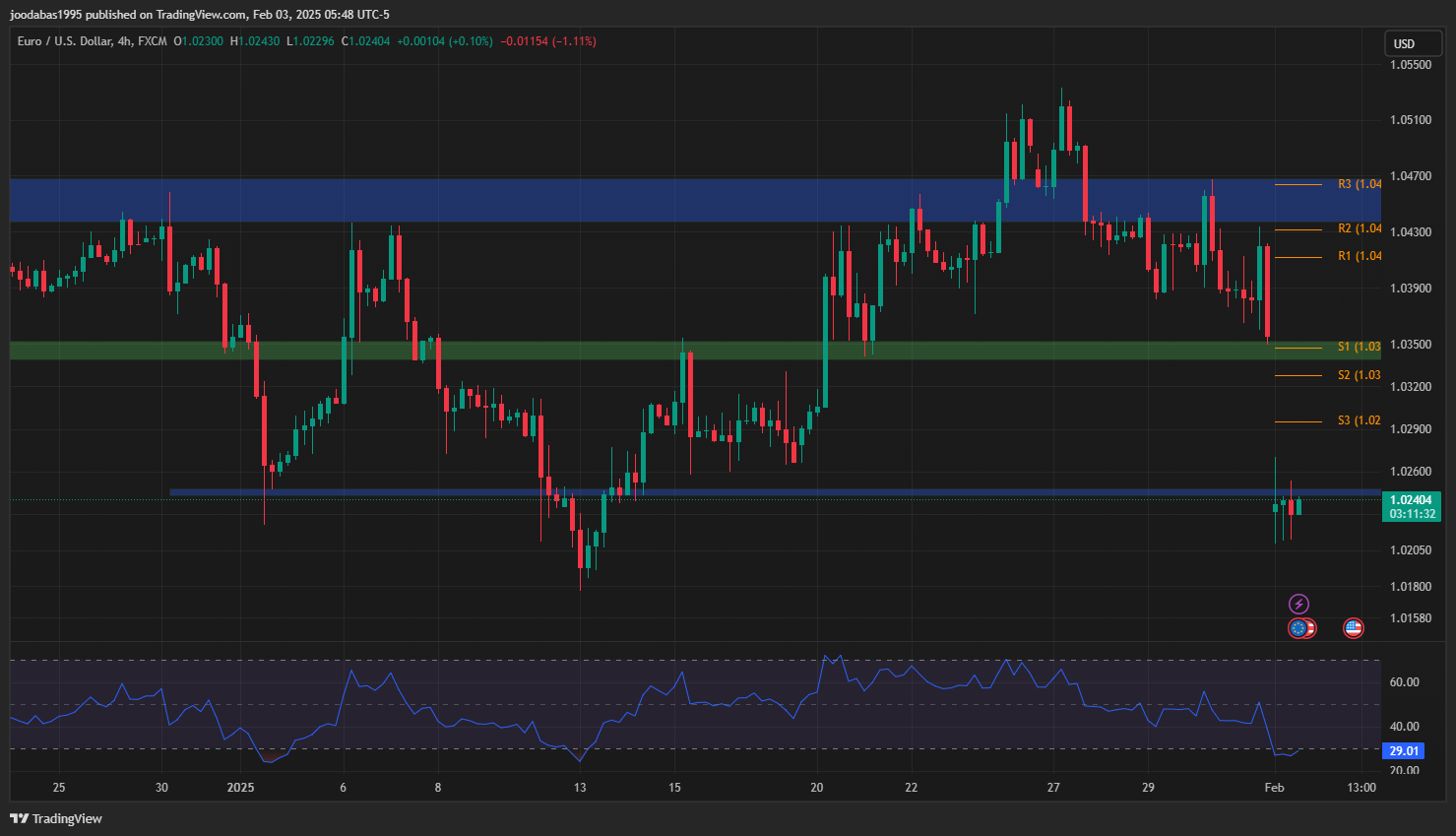
Task: Select the R3 pivot level label
Action: (x=1359, y=184)
